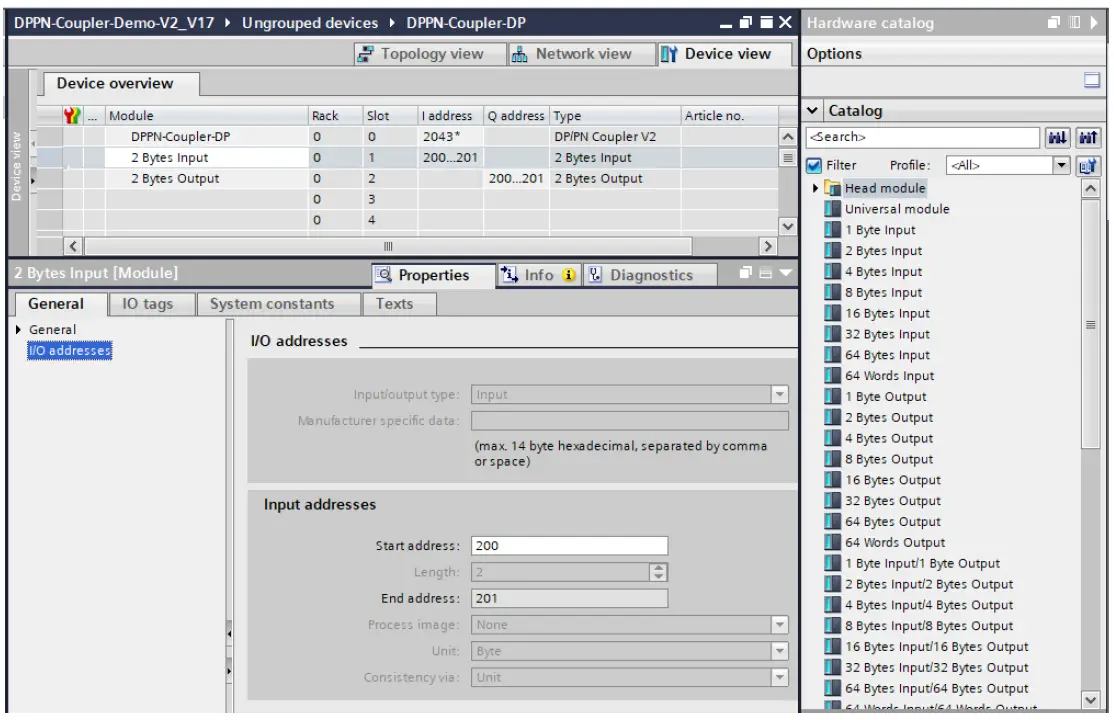Select 16 Bytes Output module in catalog

point(892,480)
